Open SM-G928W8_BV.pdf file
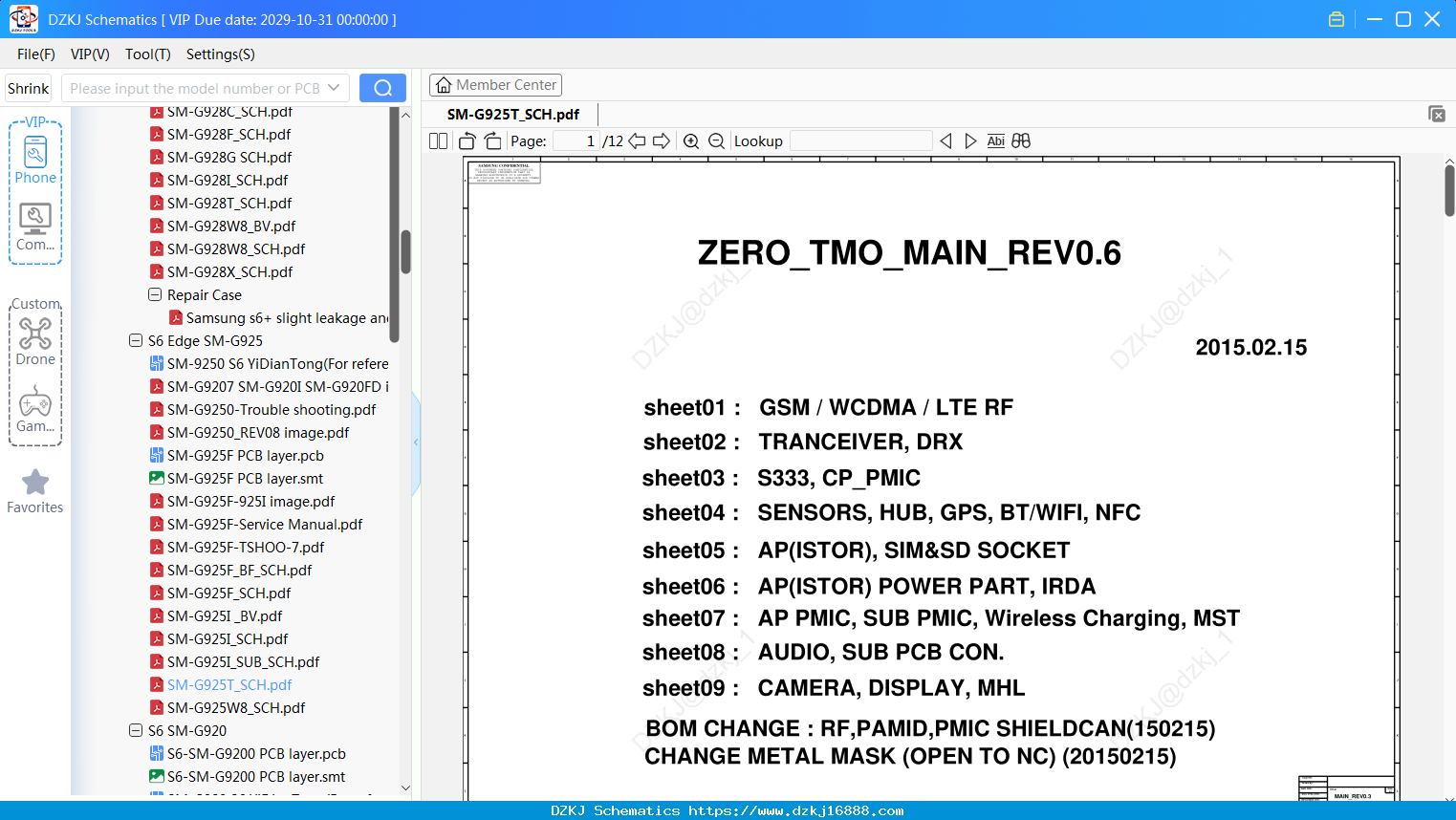This screenshot has height=820, width=1456. (231, 227)
